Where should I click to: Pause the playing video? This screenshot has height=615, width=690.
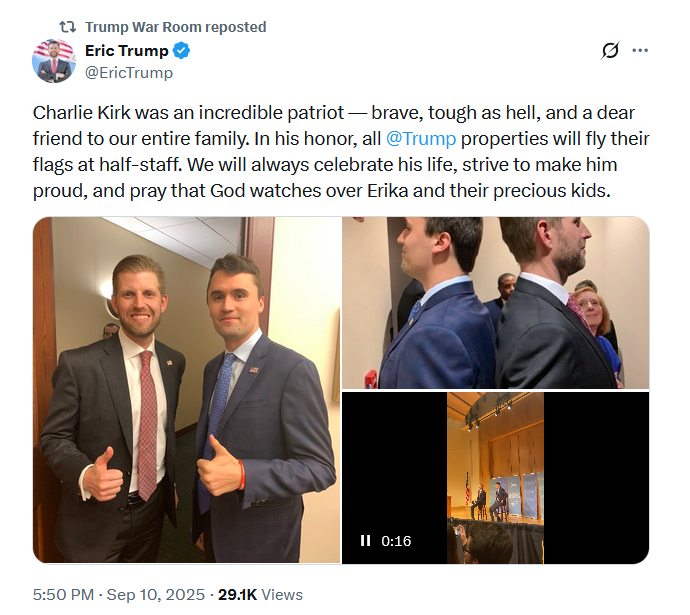366,541
